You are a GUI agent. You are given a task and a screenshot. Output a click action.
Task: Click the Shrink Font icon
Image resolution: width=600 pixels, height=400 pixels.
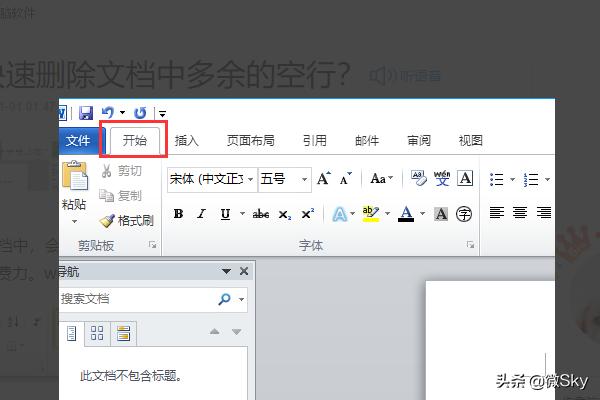point(346,178)
